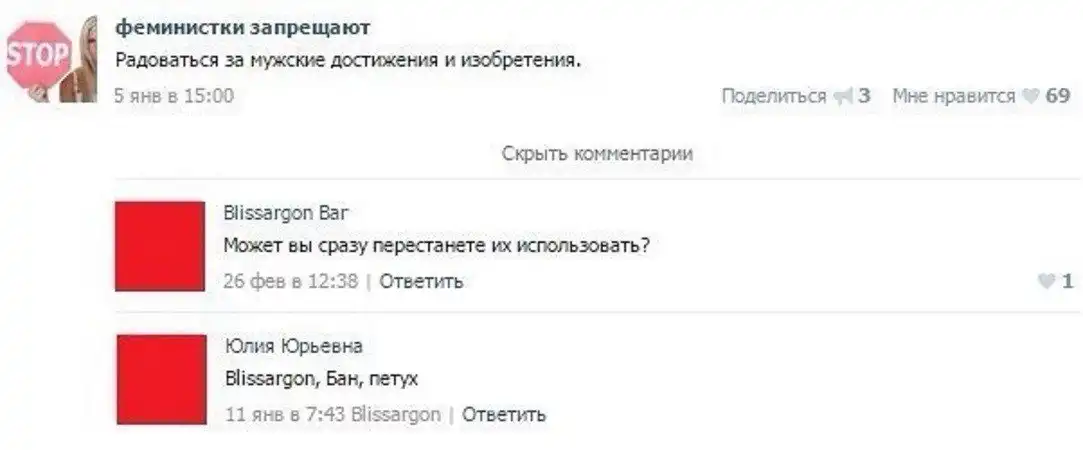
Task: Open the red avatar of Юлия Юрьевна
Action: pyautogui.click(x=160, y=379)
